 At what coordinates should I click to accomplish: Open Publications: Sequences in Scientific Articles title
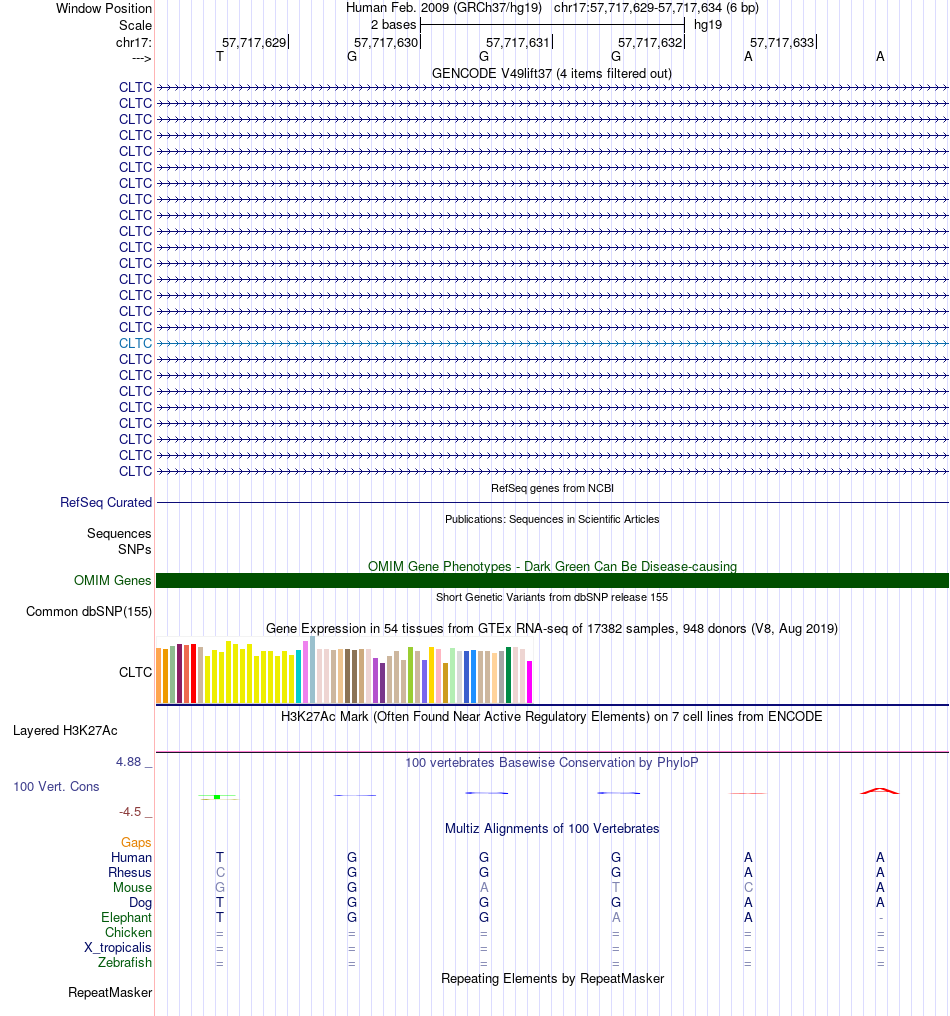(x=552, y=520)
